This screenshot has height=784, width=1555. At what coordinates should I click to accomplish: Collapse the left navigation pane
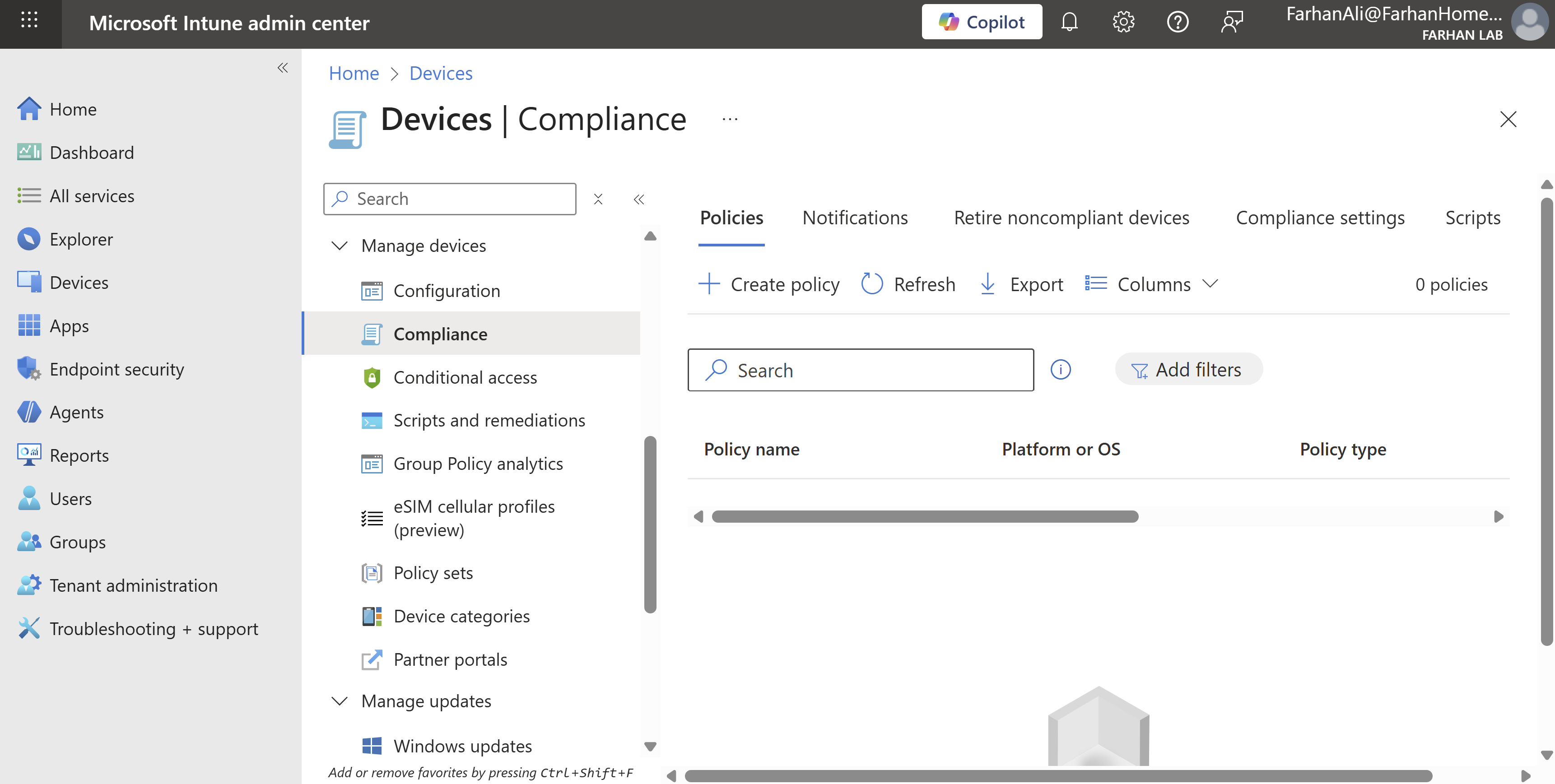coord(283,68)
